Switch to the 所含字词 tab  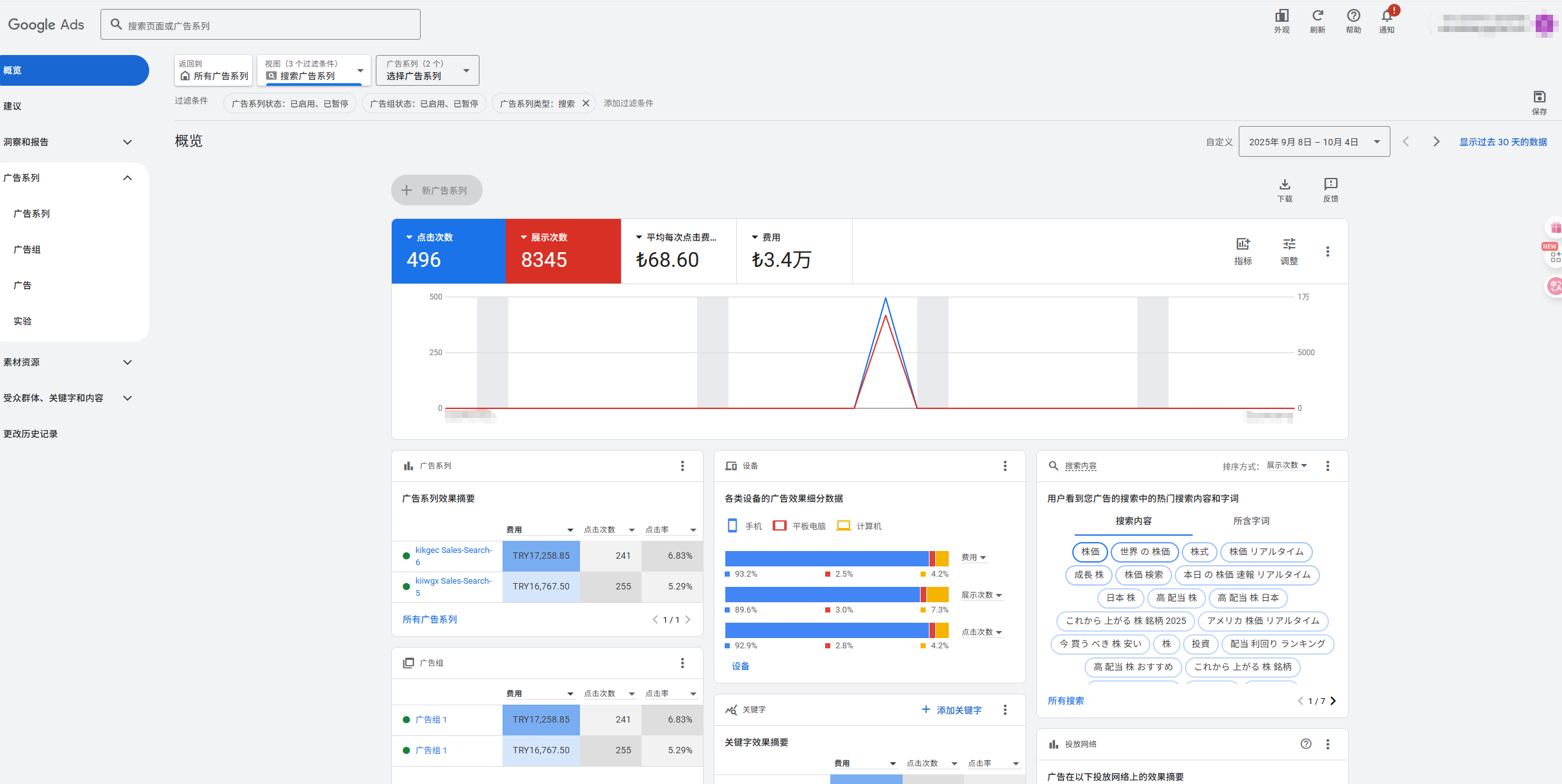pos(1251,521)
